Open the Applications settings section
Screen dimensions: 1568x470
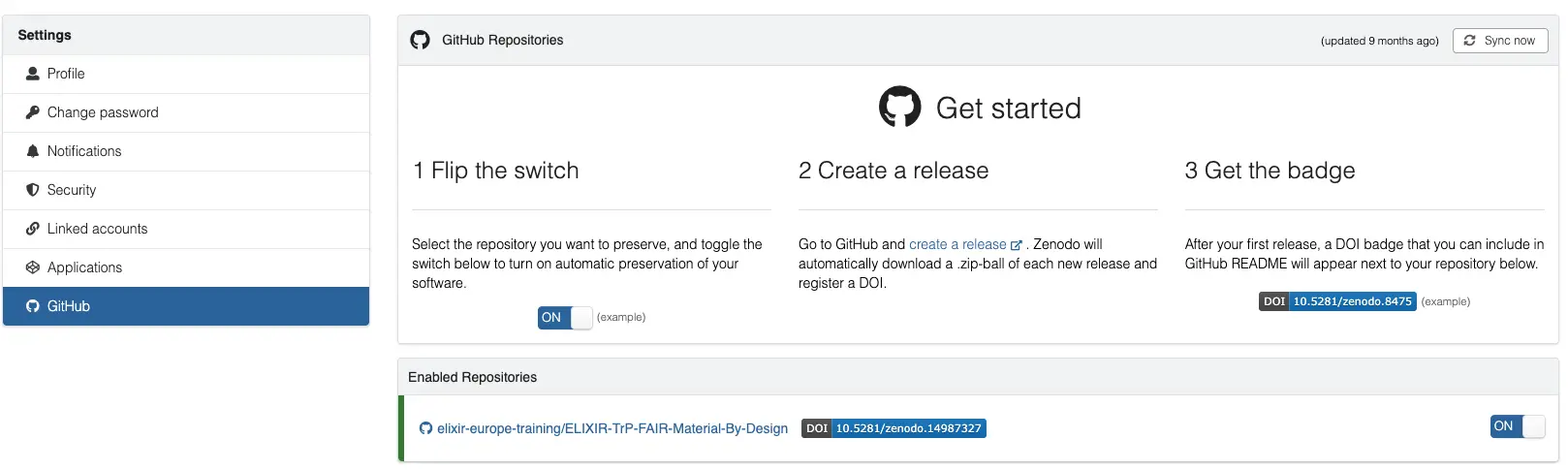186,267
